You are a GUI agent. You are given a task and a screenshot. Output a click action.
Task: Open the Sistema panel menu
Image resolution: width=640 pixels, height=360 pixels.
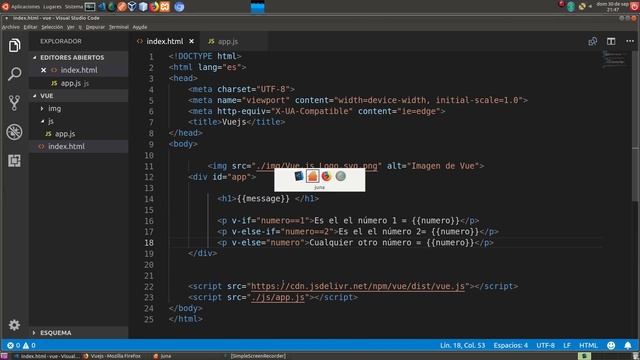click(x=73, y=7)
